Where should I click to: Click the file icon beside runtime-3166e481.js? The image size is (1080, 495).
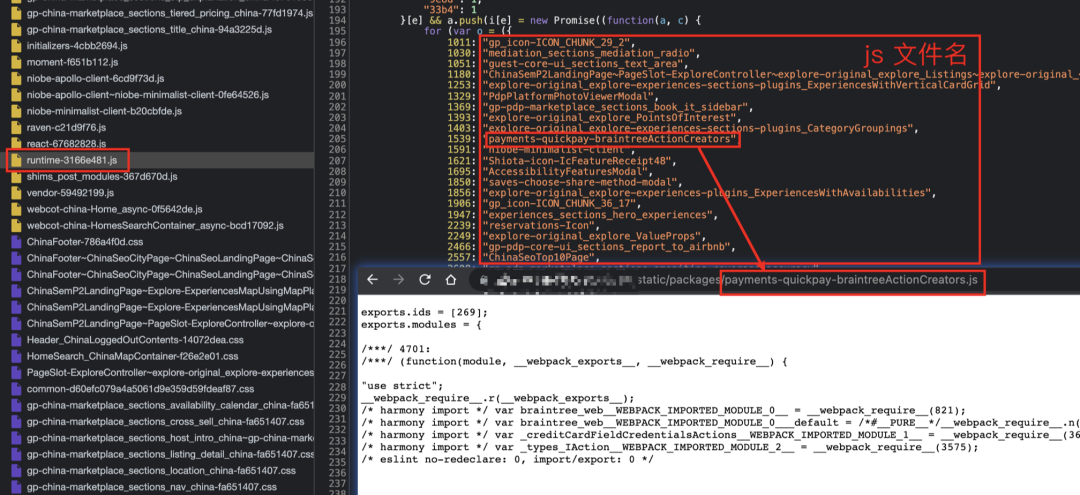tap(16, 160)
